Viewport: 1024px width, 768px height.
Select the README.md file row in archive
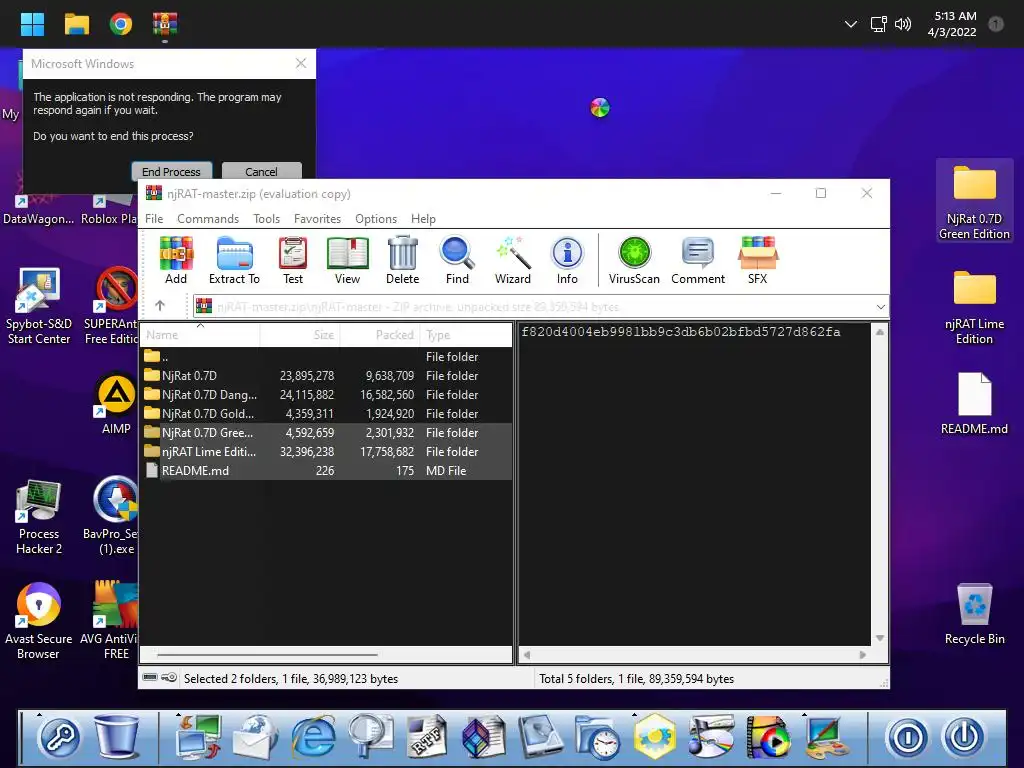tap(326, 470)
